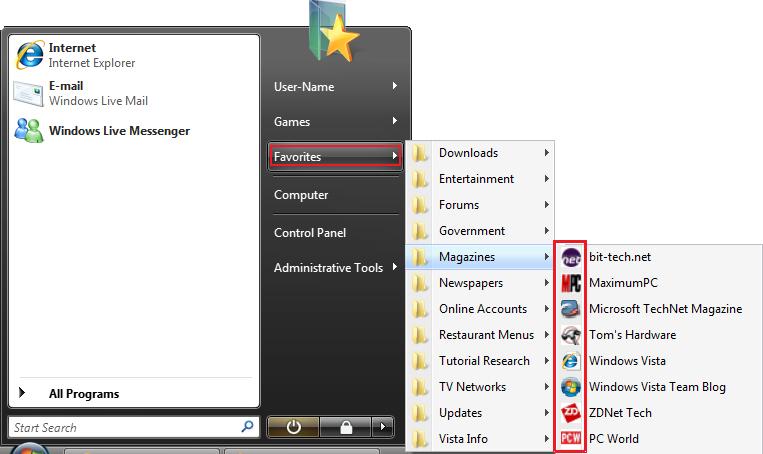The image size is (763, 454).
Task: Select the Games Start menu entry
Action: pos(335,121)
